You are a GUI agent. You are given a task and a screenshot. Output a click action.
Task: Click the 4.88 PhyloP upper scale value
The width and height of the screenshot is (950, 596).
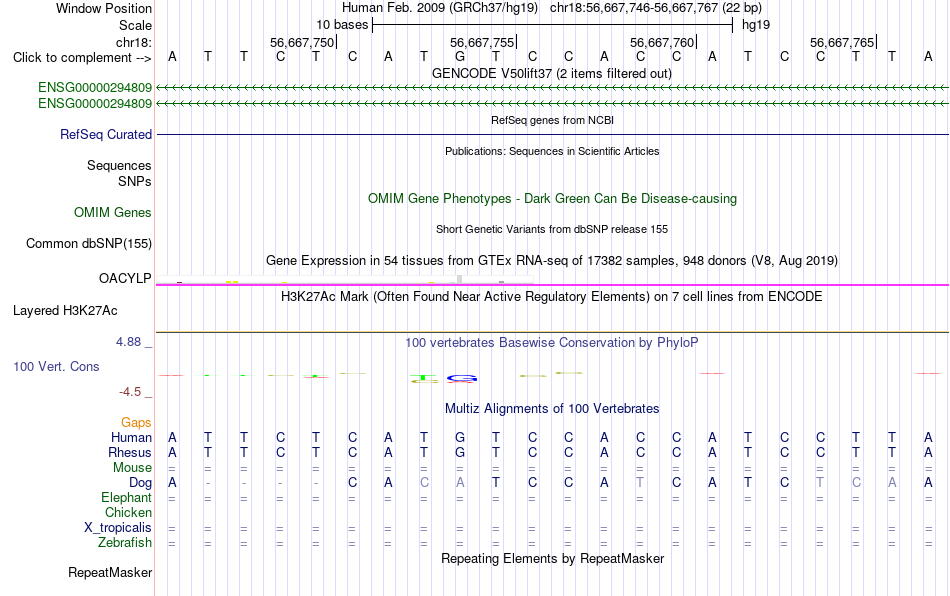pyautogui.click(x=128, y=342)
